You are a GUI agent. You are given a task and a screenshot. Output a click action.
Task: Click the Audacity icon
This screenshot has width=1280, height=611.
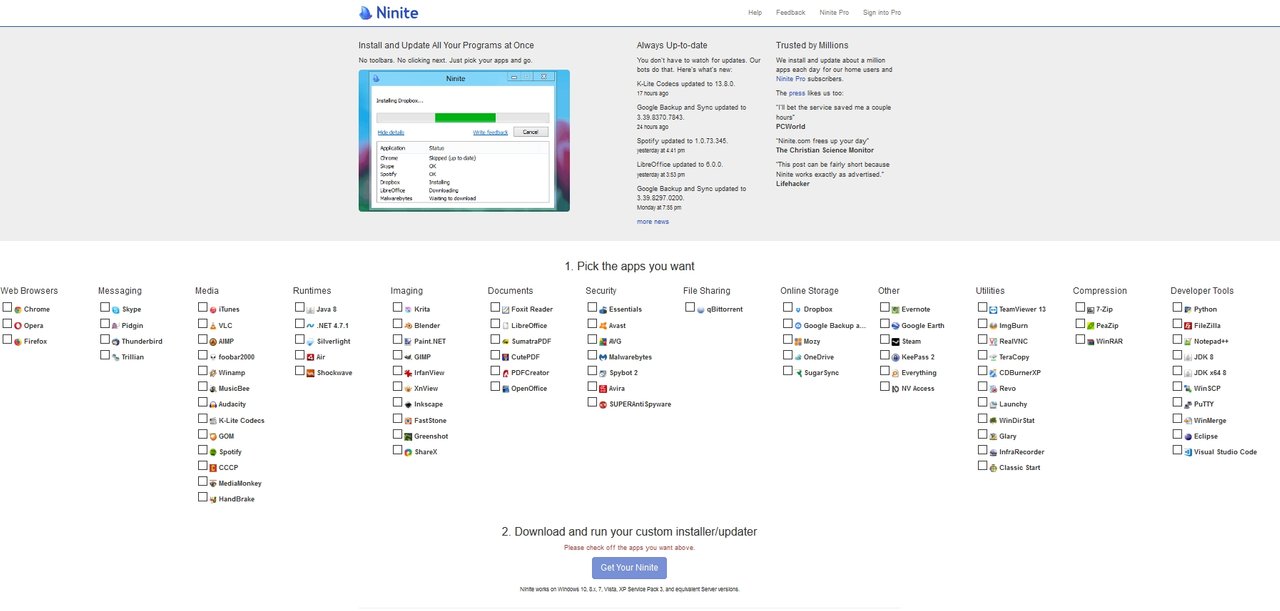pos(213,405)
